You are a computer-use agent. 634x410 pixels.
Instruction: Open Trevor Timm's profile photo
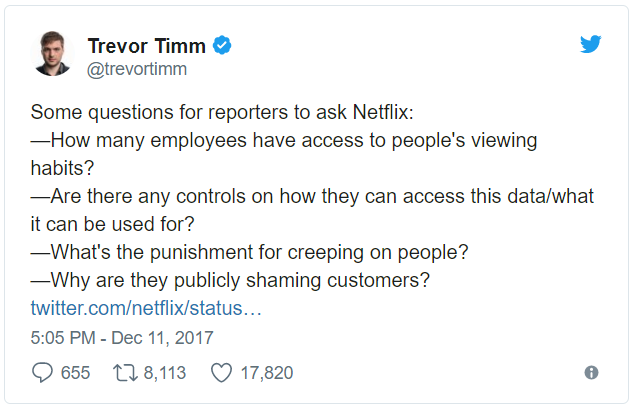(52, 54)
